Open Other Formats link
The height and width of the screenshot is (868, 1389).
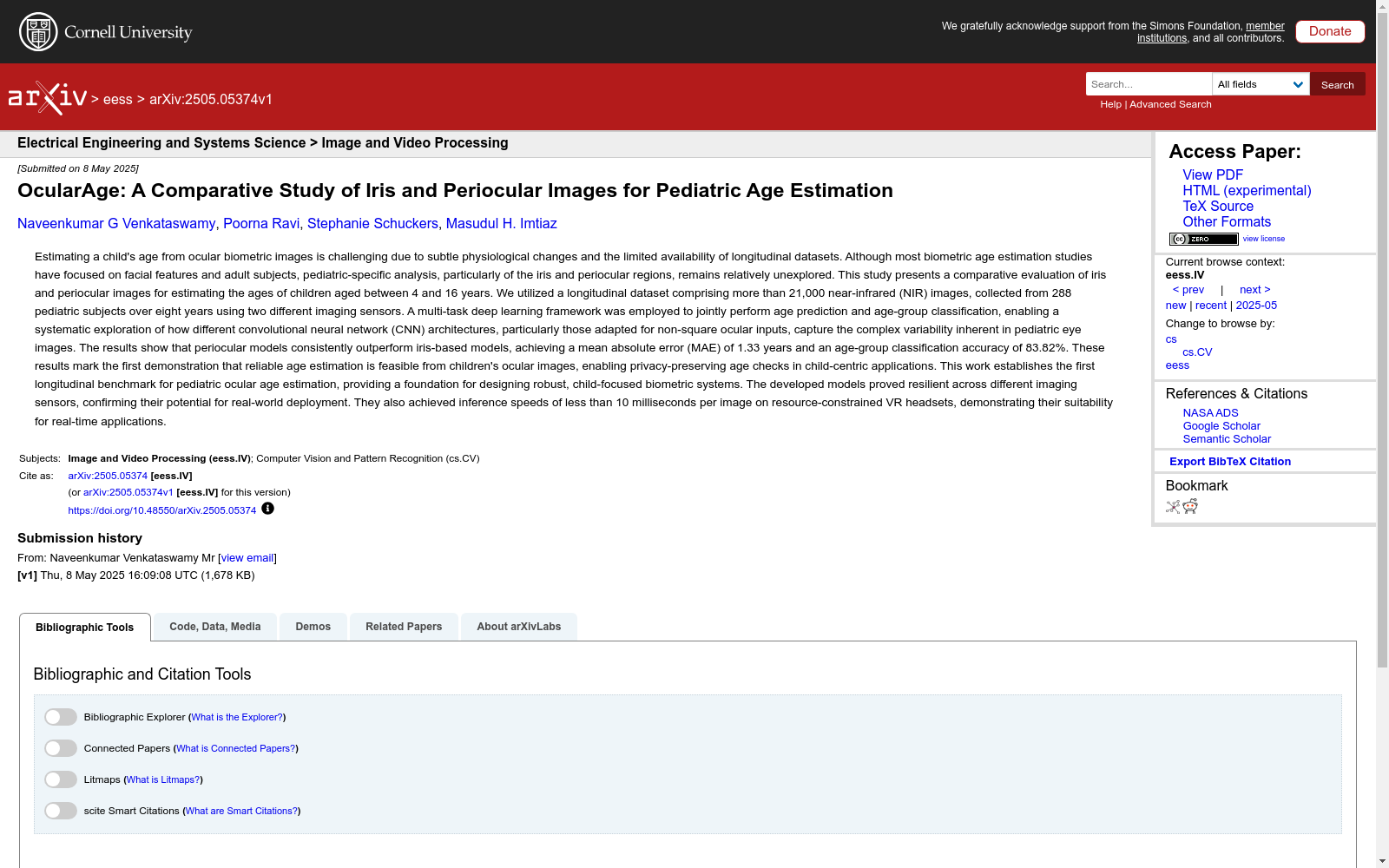[x=1227, y=222]
